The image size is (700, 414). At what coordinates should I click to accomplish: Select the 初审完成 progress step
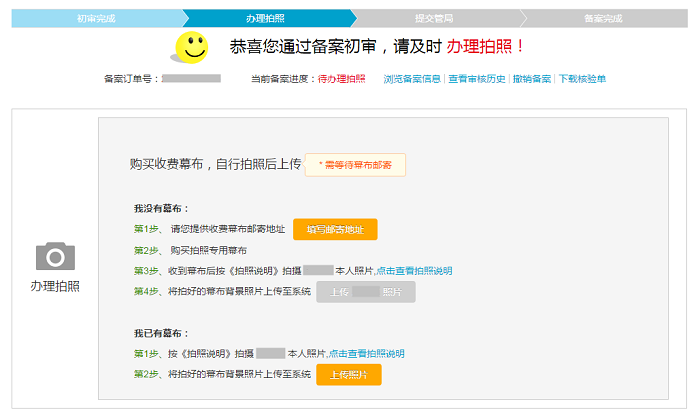point(96,18)
